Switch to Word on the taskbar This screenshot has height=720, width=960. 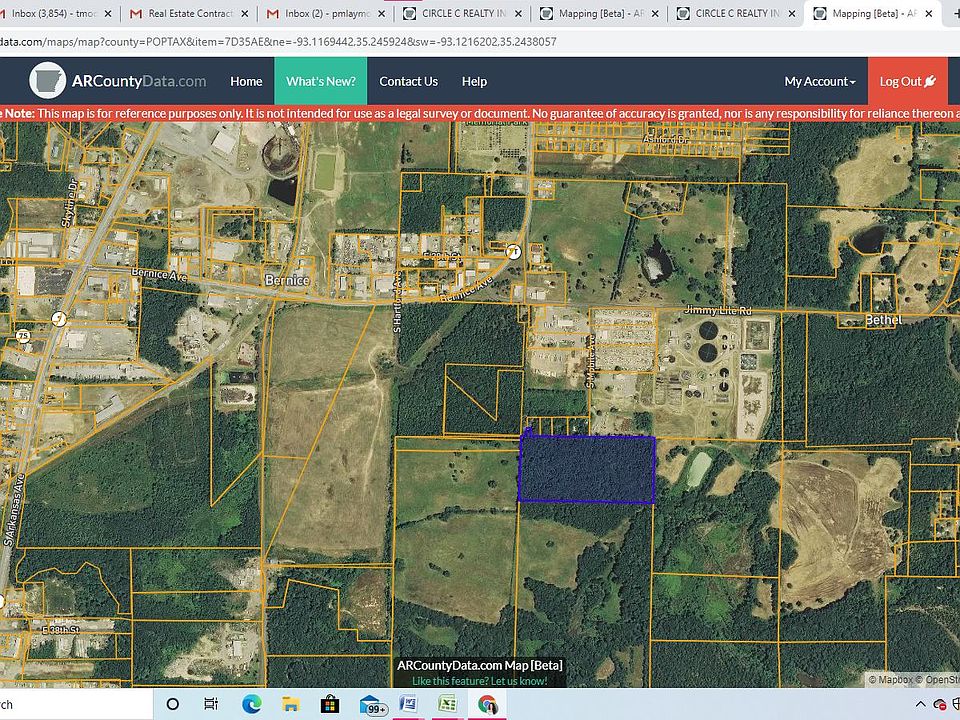click(x=408, y=704)
